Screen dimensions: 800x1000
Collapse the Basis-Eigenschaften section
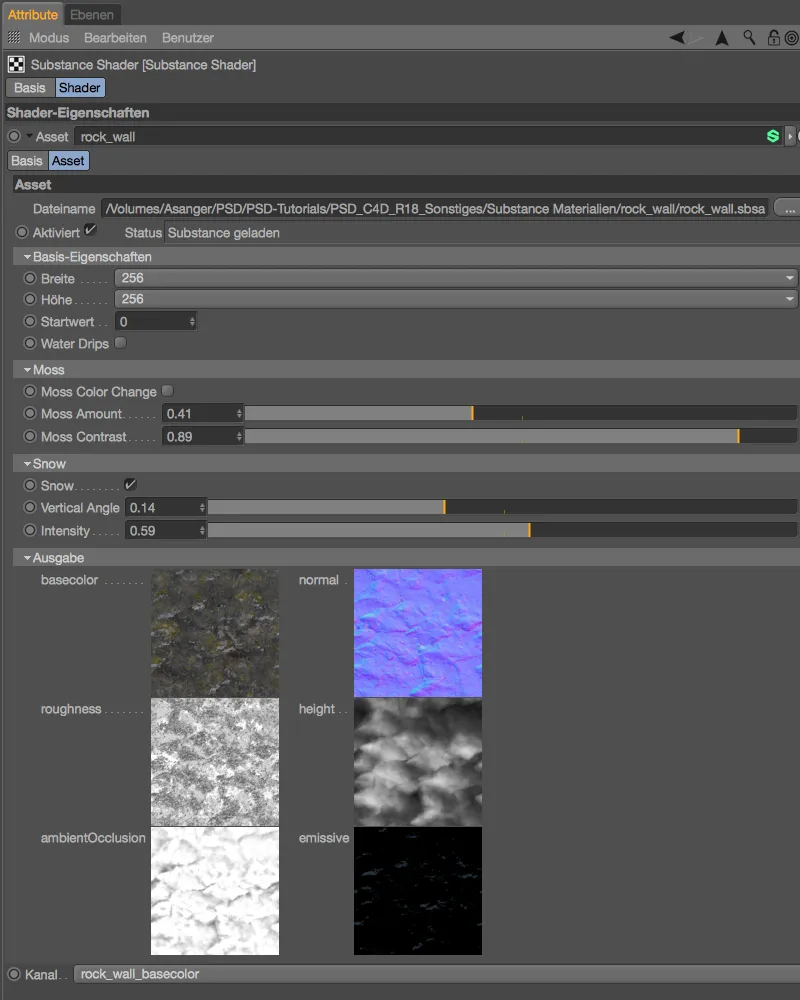point(27,256)
